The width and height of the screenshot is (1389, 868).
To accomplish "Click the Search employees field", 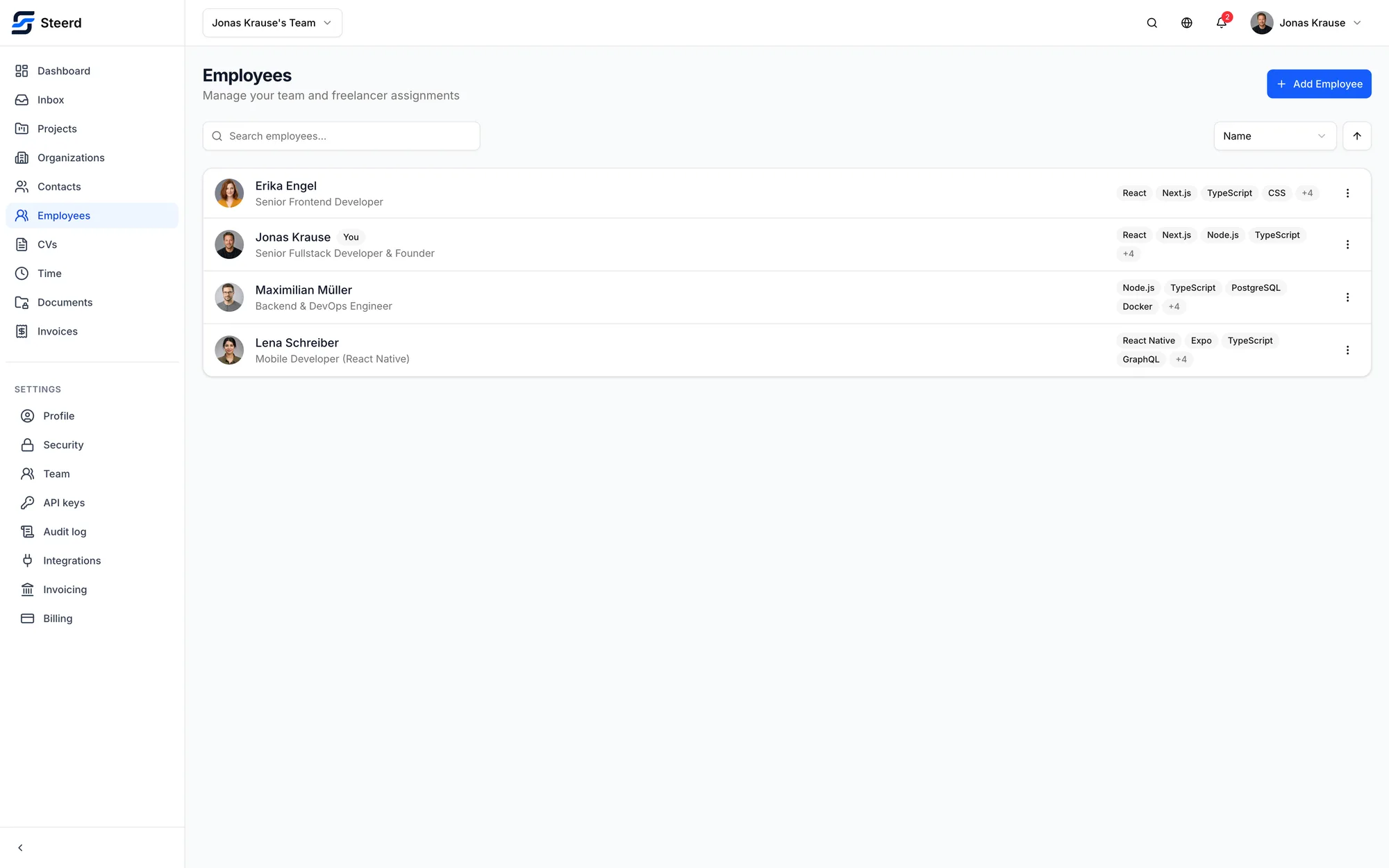I will click(341, 136).
